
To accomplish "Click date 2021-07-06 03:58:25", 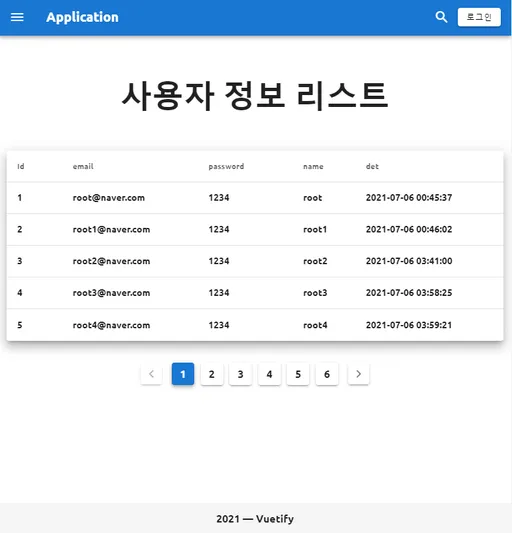I will click(x=409, y=293).
